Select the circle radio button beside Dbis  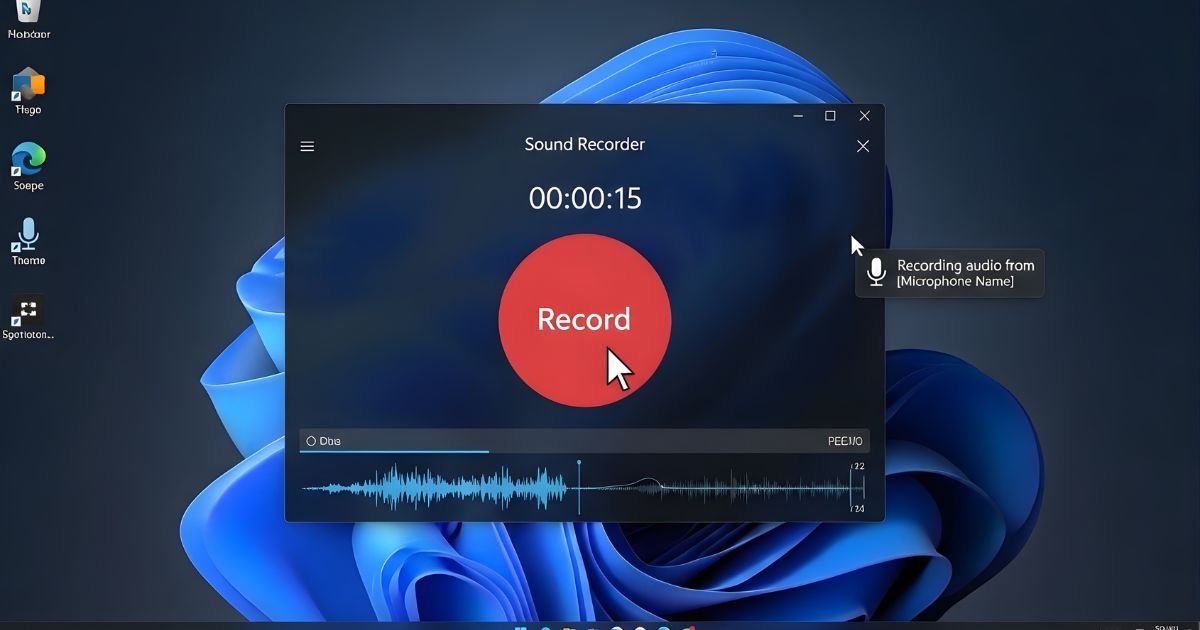311,441
